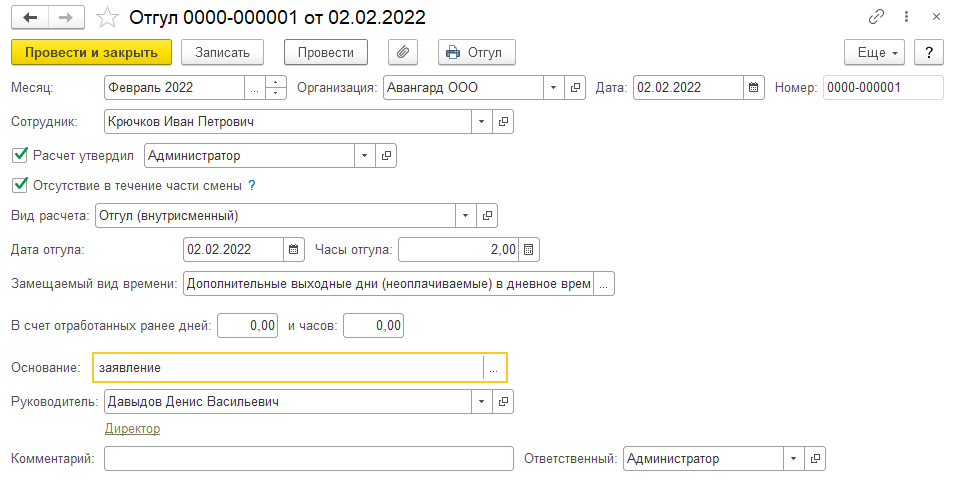Expand the Вид расчета dropdown
Image resolution: width=953 pixels, height=485 pixels.
pos(467,215)
